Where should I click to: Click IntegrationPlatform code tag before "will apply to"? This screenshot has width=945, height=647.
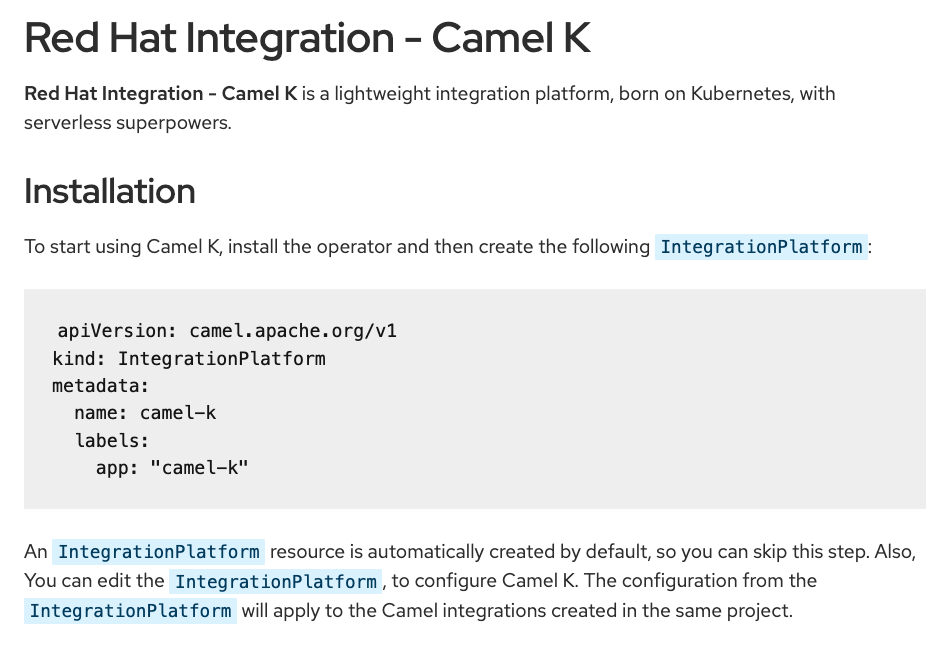point(131,611)
